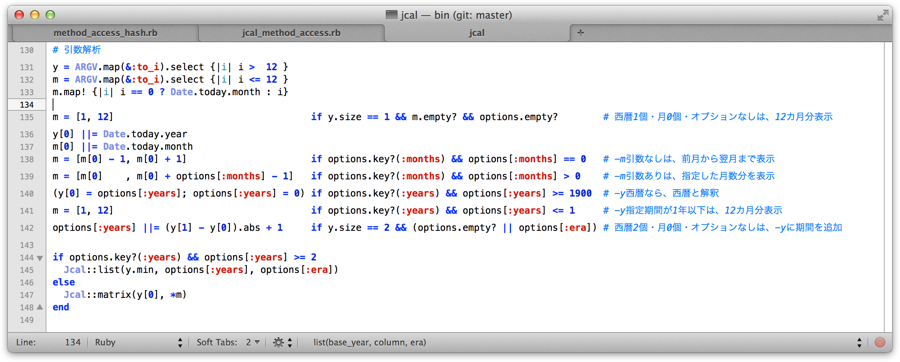900x362 pixels.
Task: Click 'ARGV' on line 131
Action: (86, 67)
